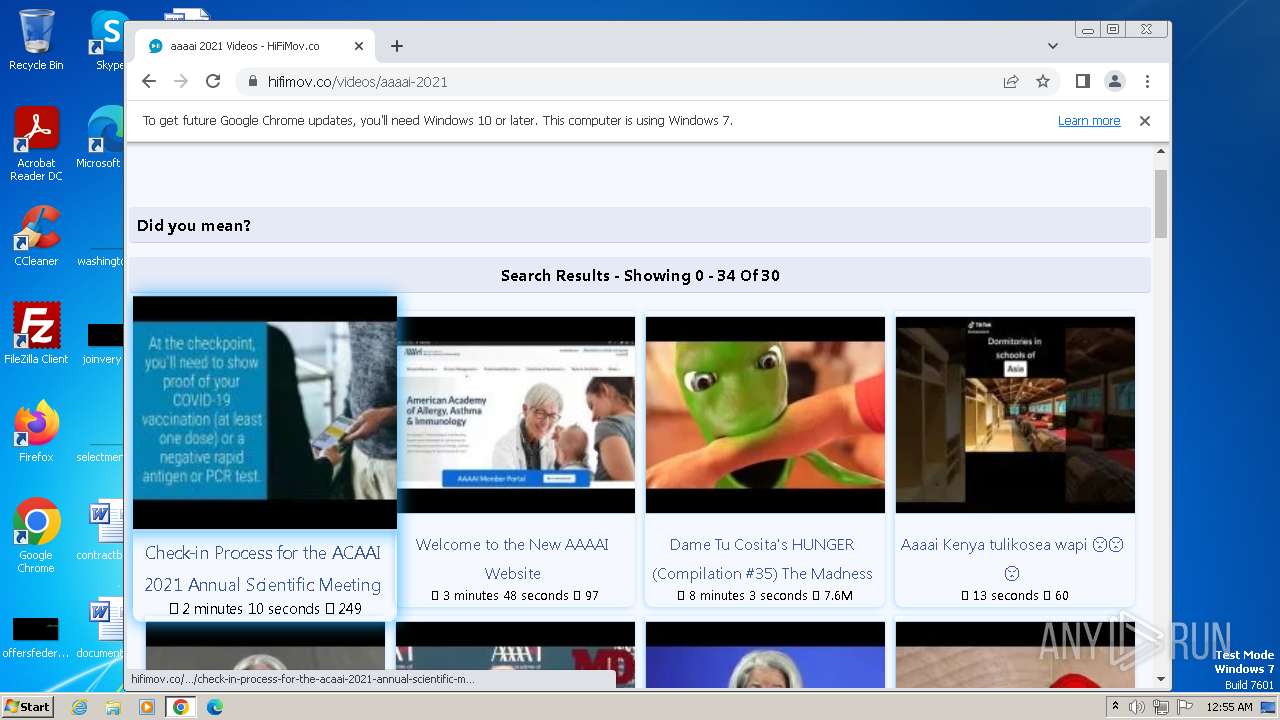The image size is (1280, 720).
Task: Close the aaaai 2021 Videos tab
Action: pyautogui.click(x=359, y=46)
